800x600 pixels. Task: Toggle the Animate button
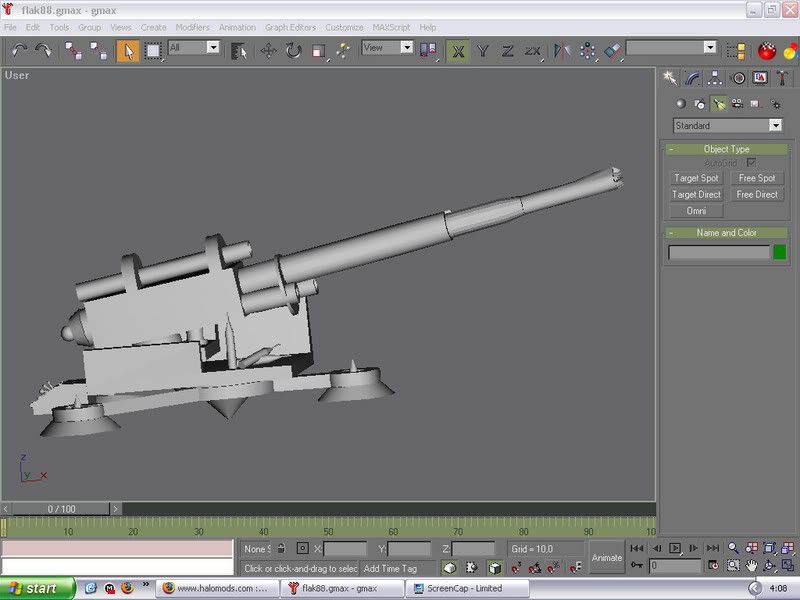pos(607,558)
